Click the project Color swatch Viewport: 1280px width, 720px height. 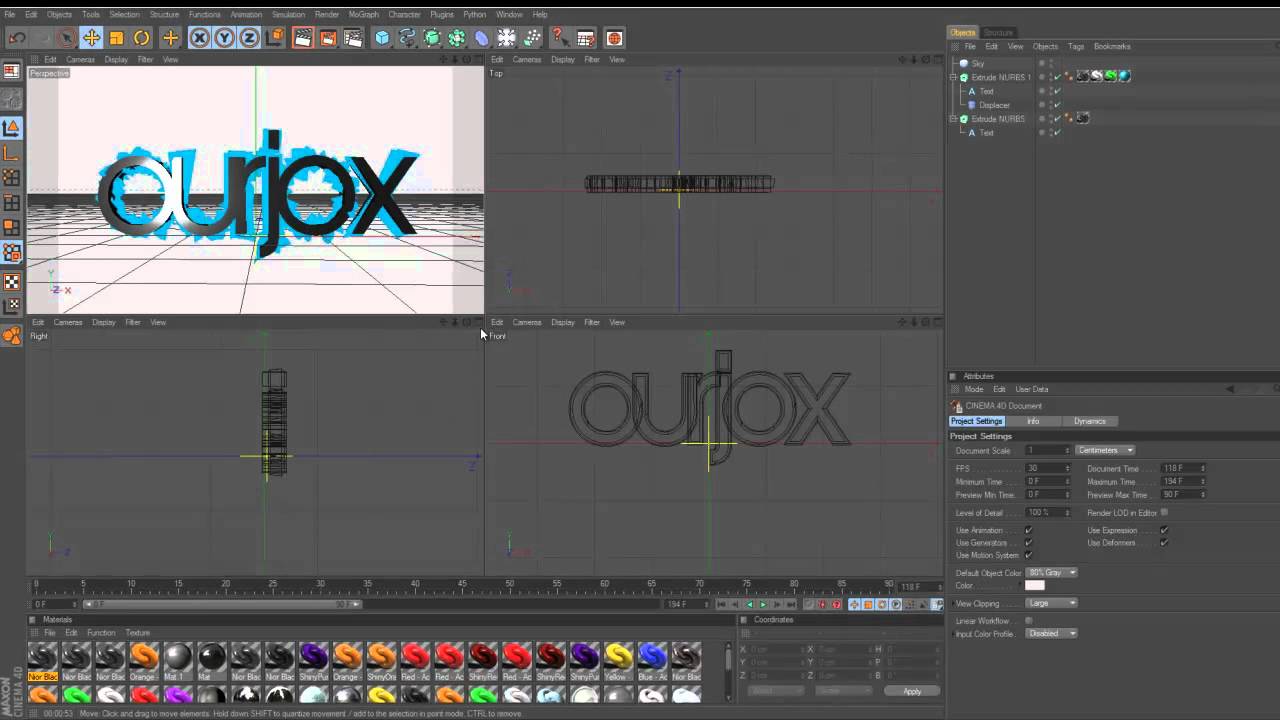[1035, 586]
